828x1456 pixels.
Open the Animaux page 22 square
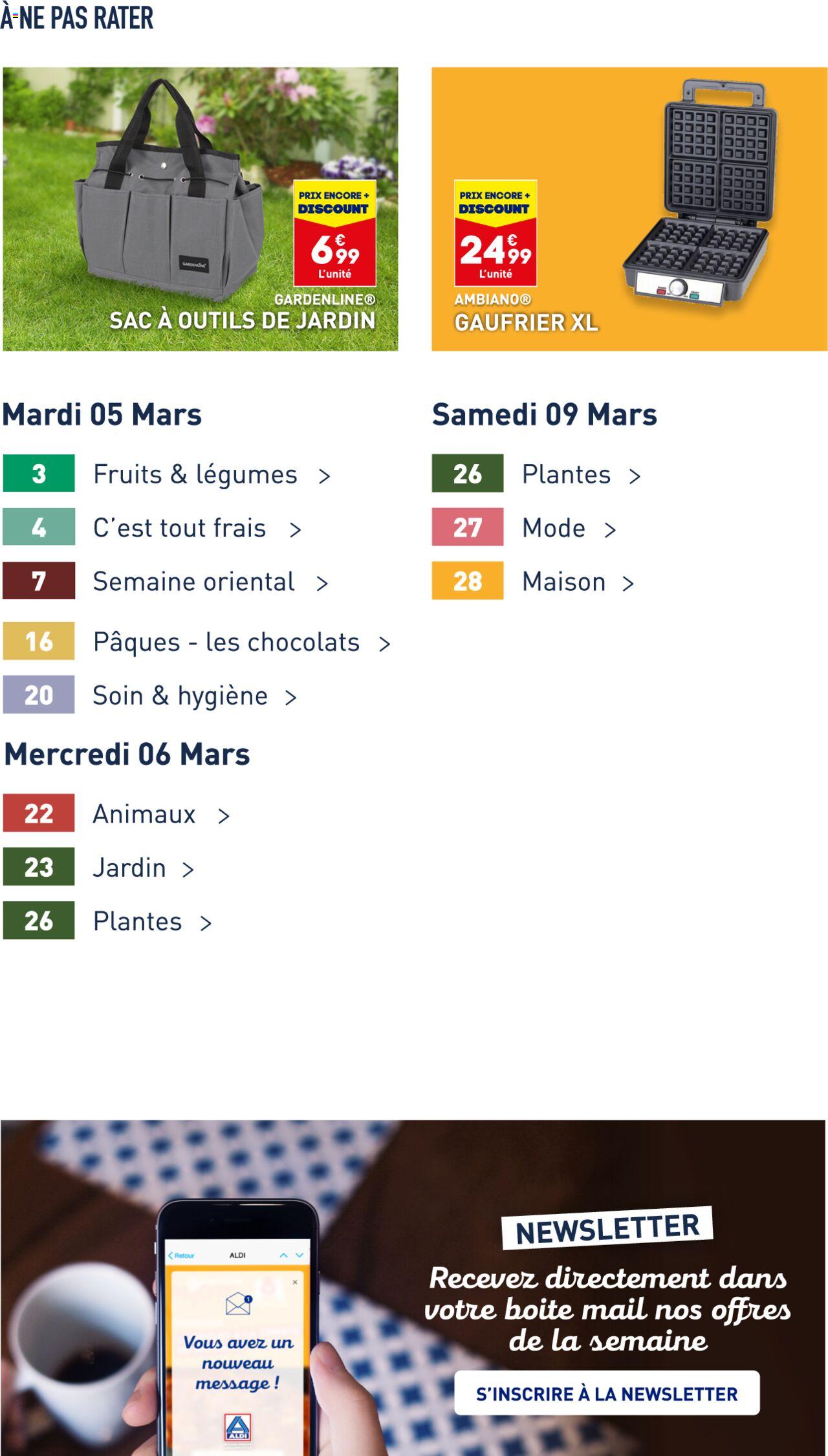click(39, 815)
